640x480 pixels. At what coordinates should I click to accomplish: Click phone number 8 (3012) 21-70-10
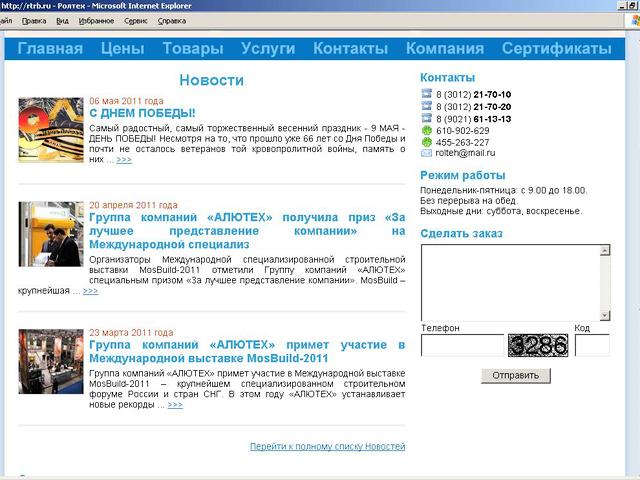coord(473,95)
